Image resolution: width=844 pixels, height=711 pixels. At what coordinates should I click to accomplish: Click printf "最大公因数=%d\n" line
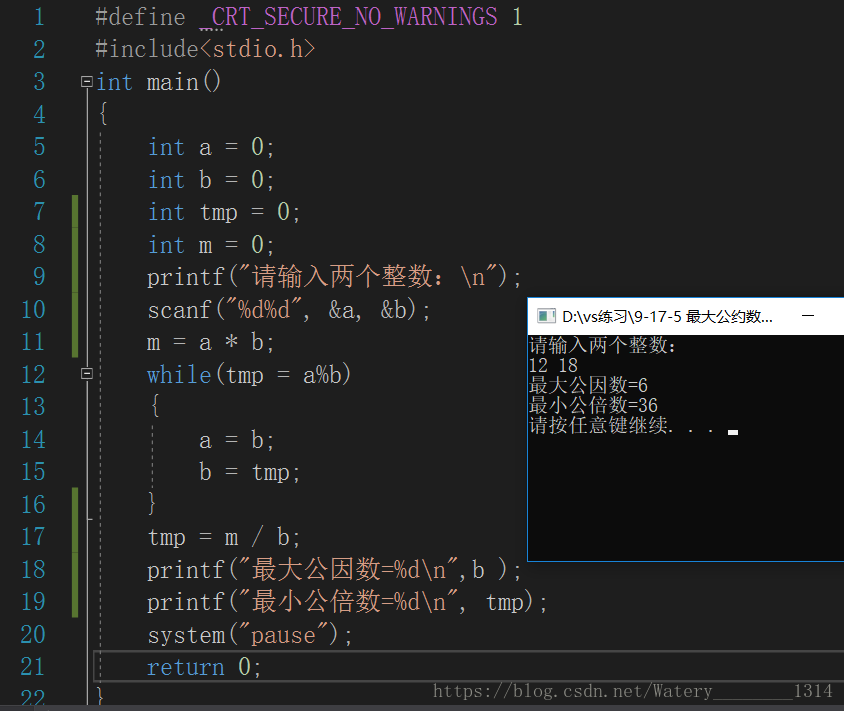click(x=334, y=570)
